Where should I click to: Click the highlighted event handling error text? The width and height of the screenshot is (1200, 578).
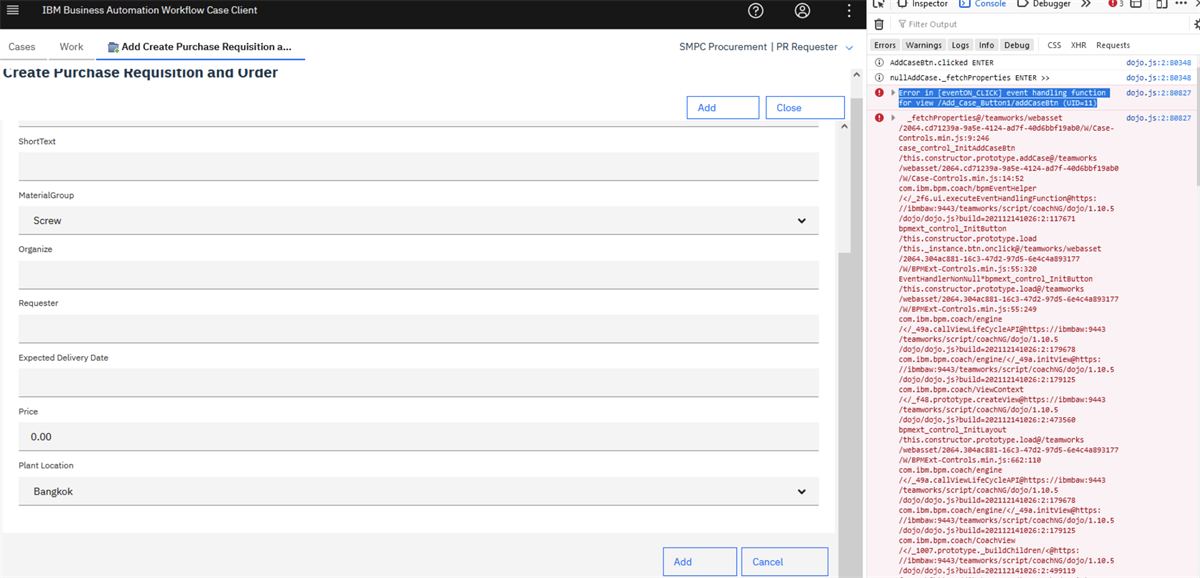click(1003, 97)
